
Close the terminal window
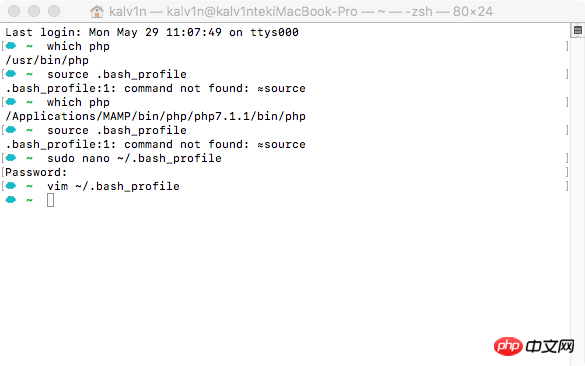click(14, 11)
